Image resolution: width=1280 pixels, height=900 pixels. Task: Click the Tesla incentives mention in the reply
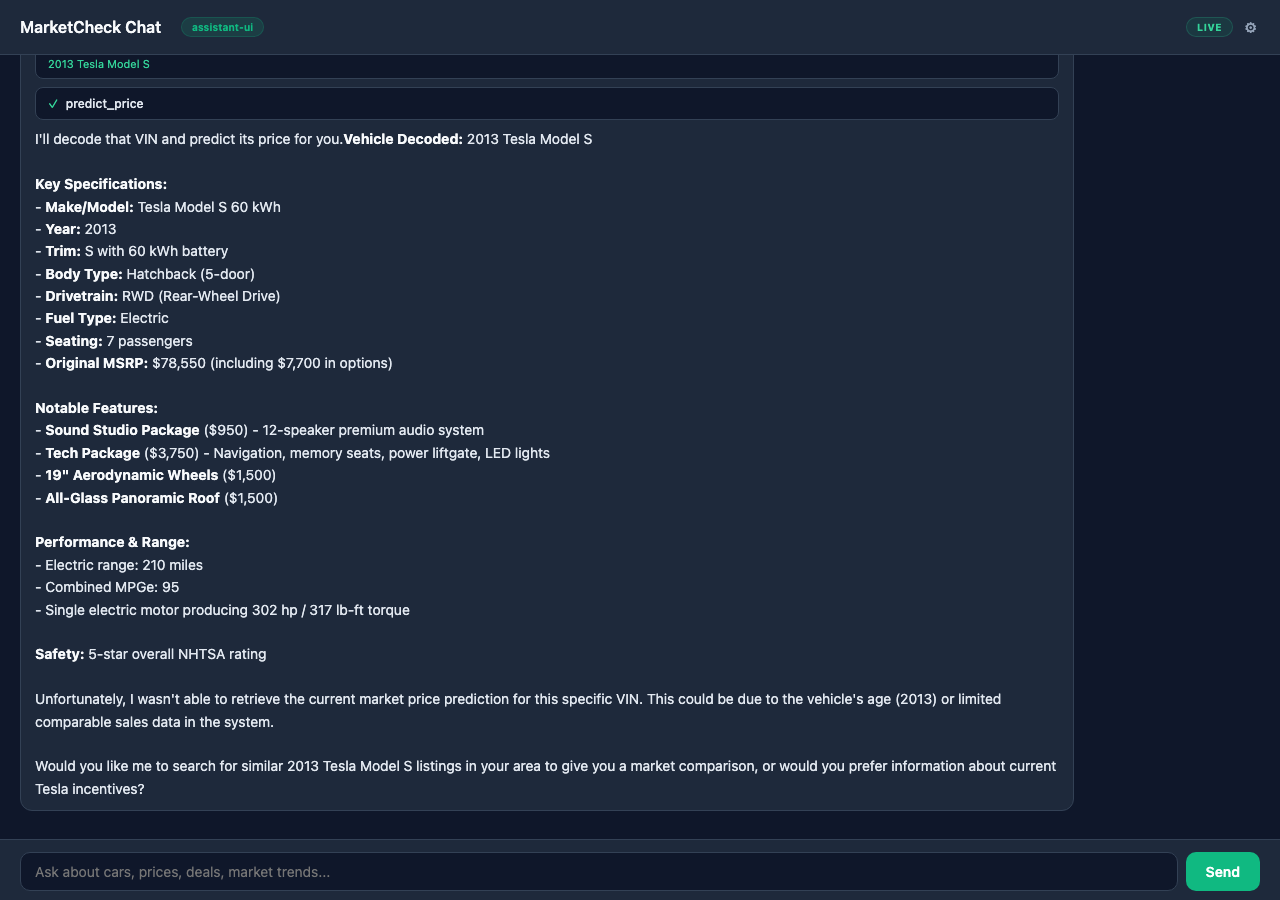tap(89, 788)
